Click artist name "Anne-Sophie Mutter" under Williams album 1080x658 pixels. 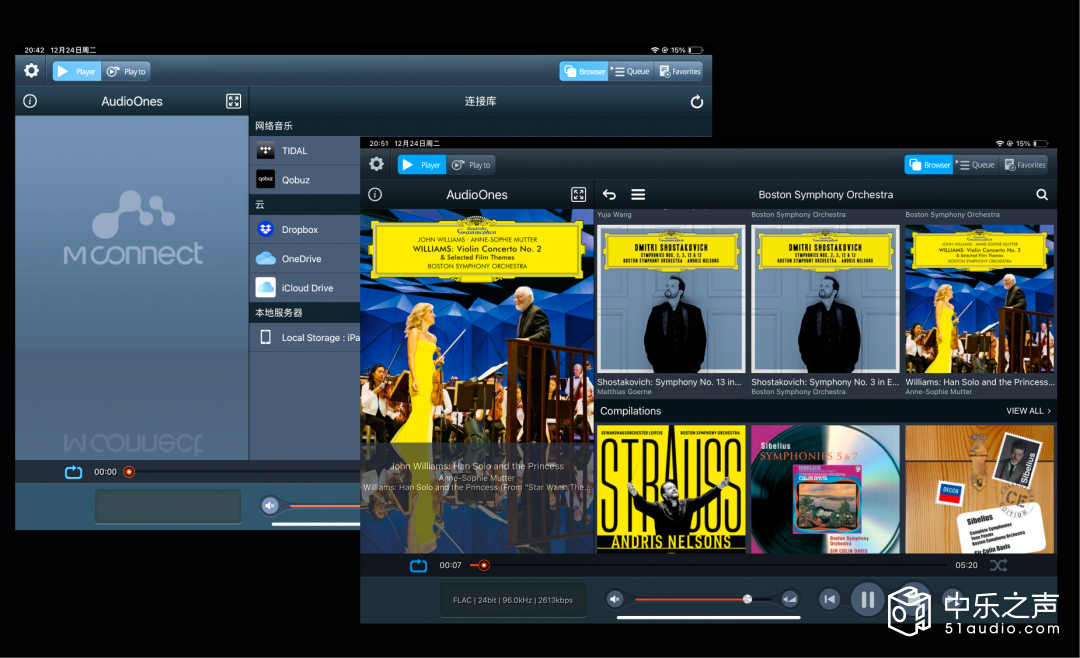coord(939,392)
